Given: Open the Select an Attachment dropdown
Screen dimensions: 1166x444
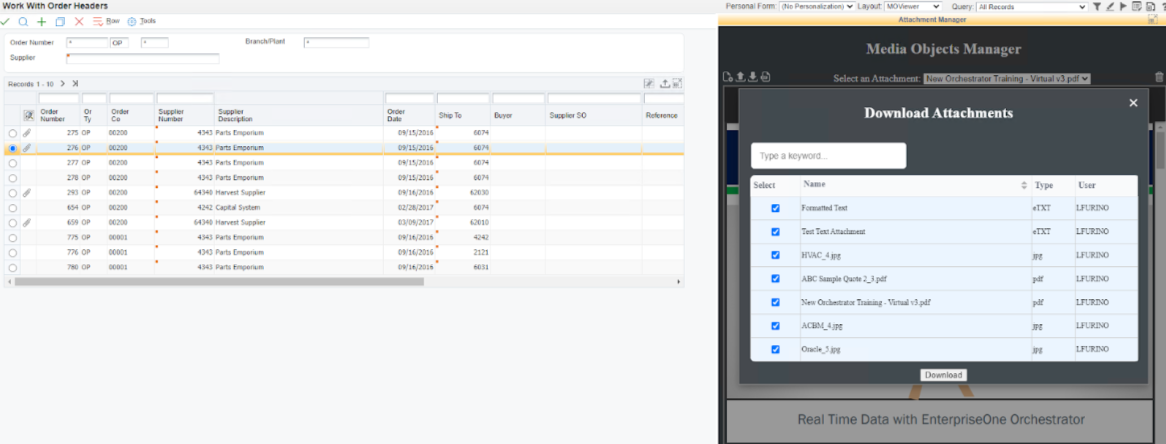Looking at the screenshot, I should 1006,78.
